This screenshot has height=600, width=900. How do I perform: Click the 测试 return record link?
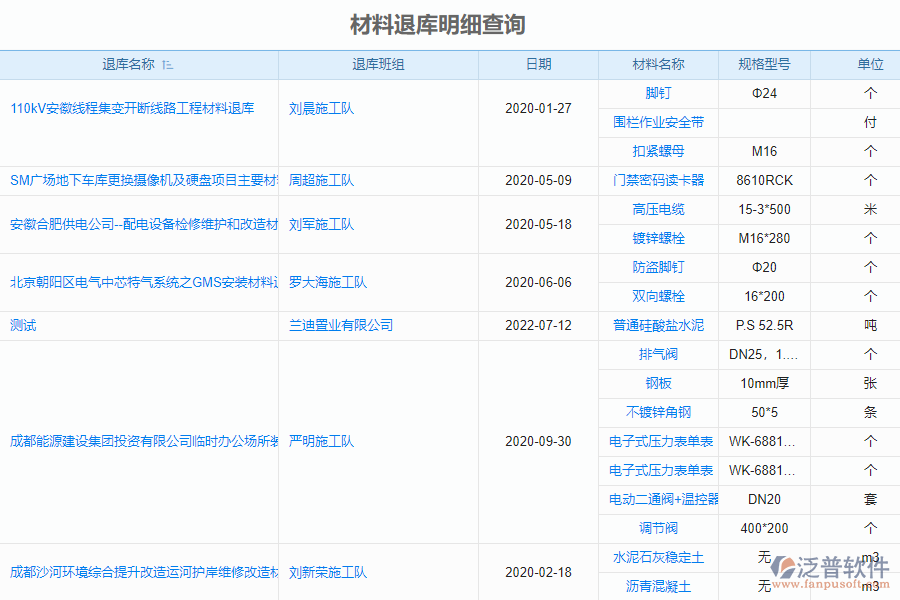(22, 325)
